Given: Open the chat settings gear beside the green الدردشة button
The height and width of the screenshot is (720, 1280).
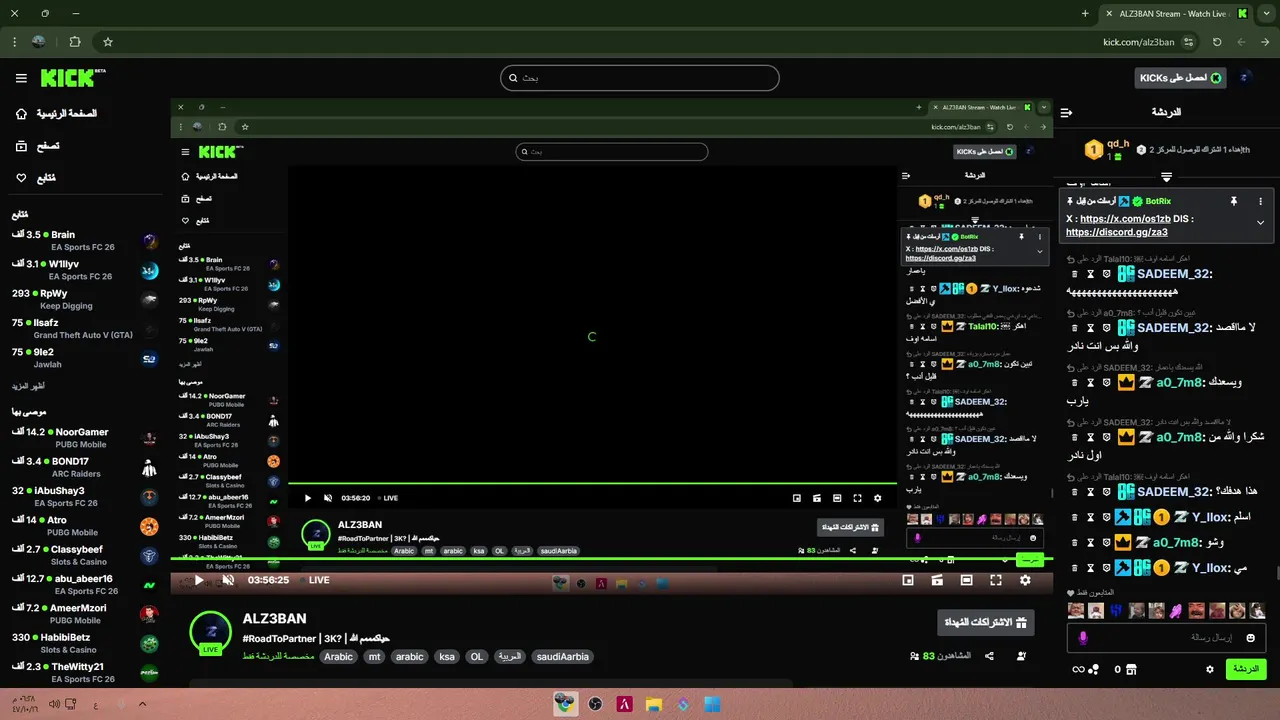Looking at the screenshot, I should coord(1210,669).
